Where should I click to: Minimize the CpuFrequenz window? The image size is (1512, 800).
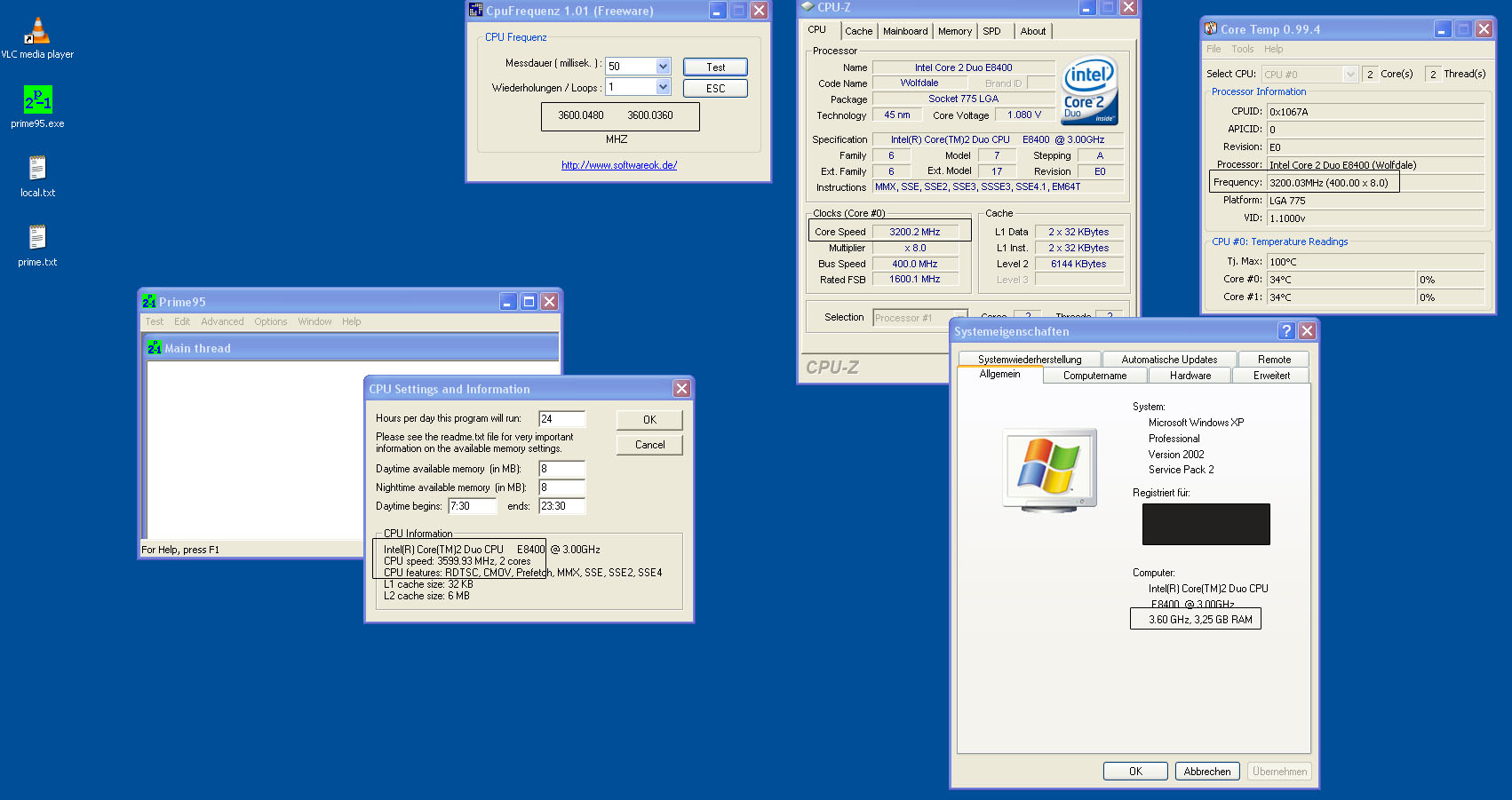tap(718, 11)
